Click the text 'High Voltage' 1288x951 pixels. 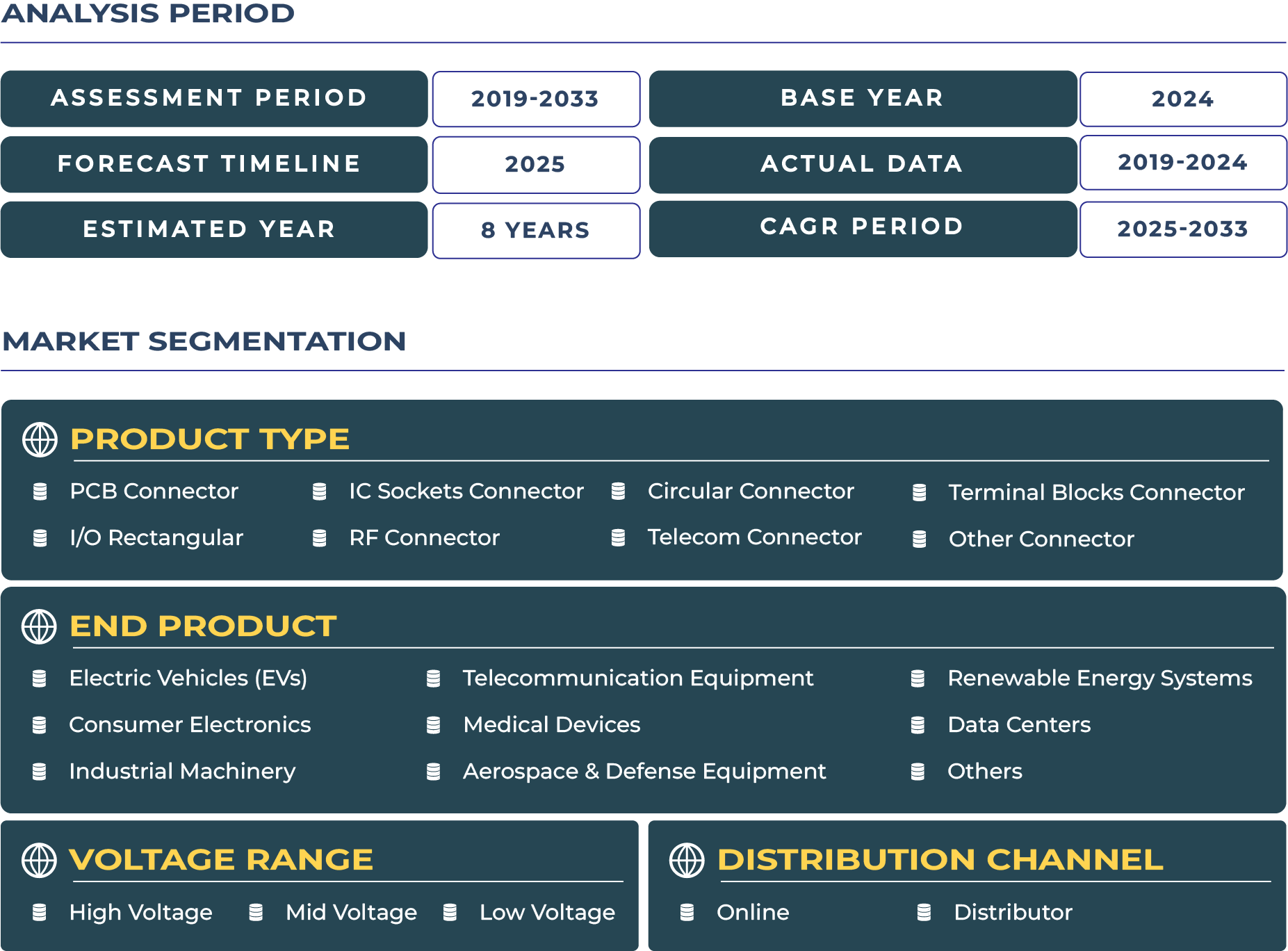[x=141, y=913]
